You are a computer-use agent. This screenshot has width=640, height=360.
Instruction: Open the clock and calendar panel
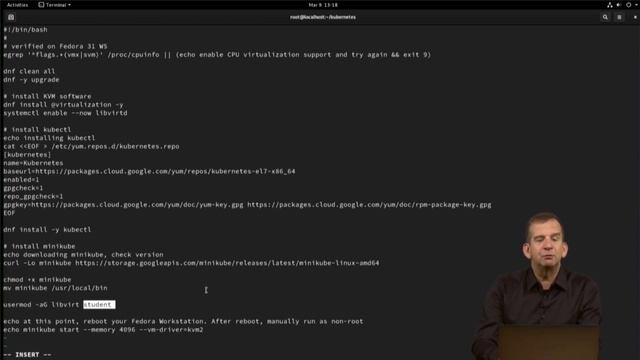point(323,5)
